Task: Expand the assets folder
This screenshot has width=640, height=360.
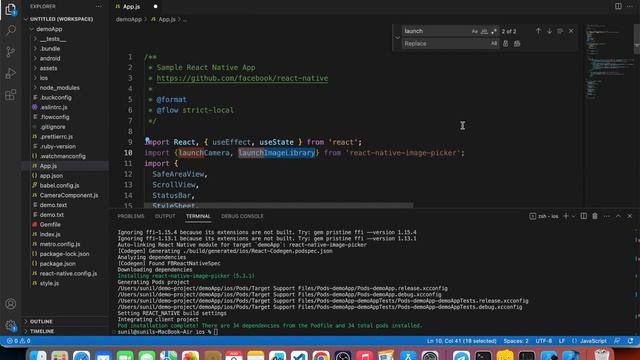Action: pyautogui.click(x=48, y=68)
